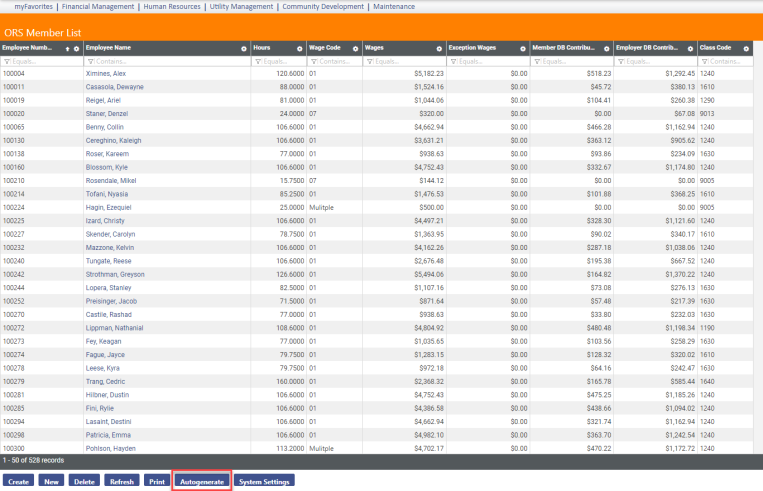This screenshot has width=763, height=491.
Task: Open Member DB Contribution column gear
Action: pos(607,48)
